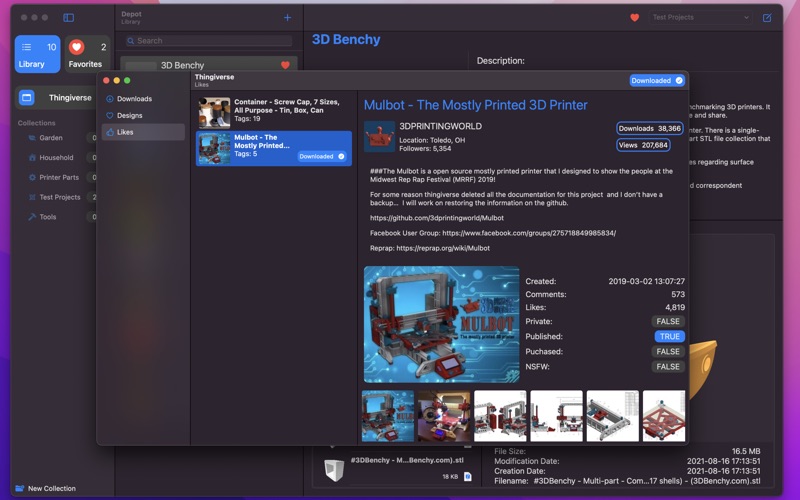This screenshot has width=800, height=500.
Task: Toggle the sidebar icon in Depot window
Action: 68,18
